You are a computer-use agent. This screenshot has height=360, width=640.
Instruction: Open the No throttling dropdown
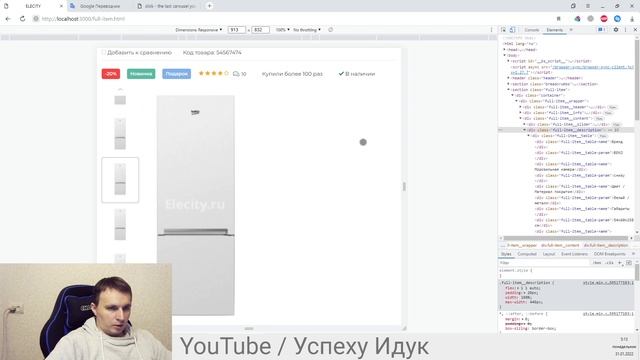point(307,30)
